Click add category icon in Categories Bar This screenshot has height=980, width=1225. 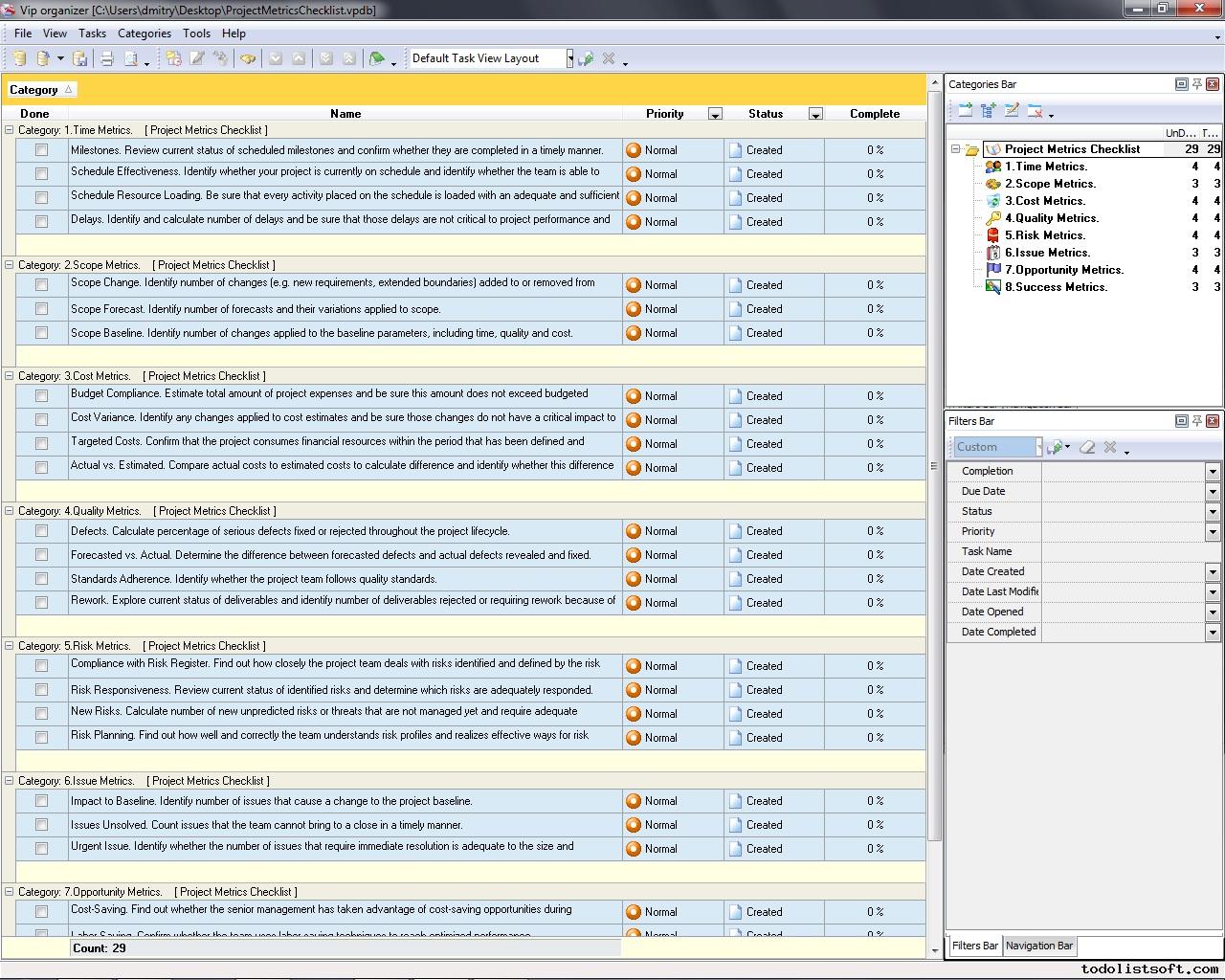966,111
